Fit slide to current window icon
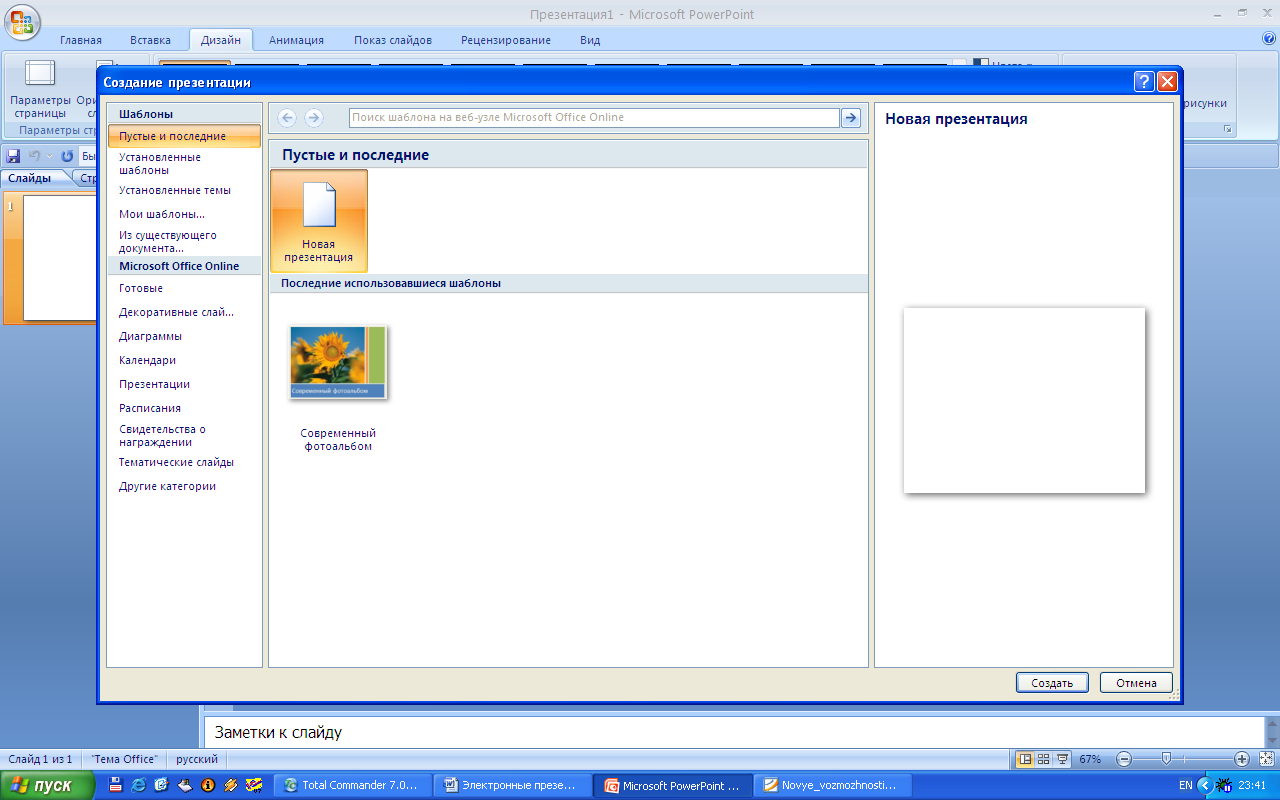Image resolution: width=1280 pixels, height=800 pixels. pyautogui.click(x=1265, y=759)
